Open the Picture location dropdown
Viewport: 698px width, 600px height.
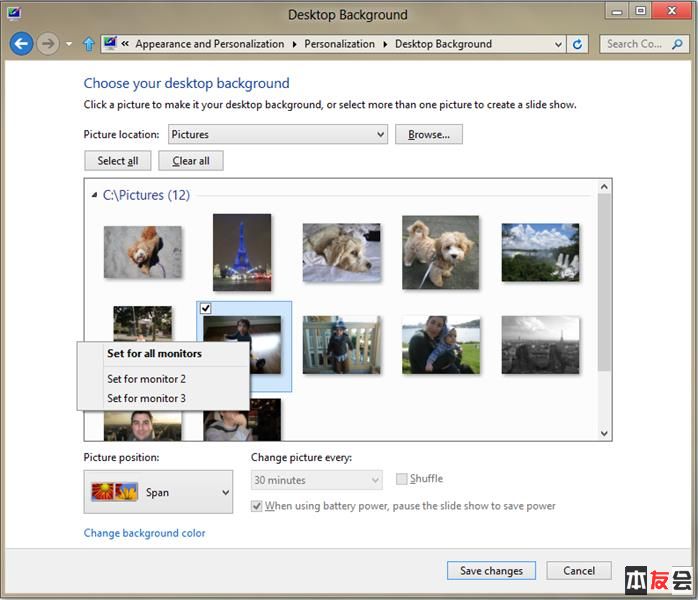278,134
